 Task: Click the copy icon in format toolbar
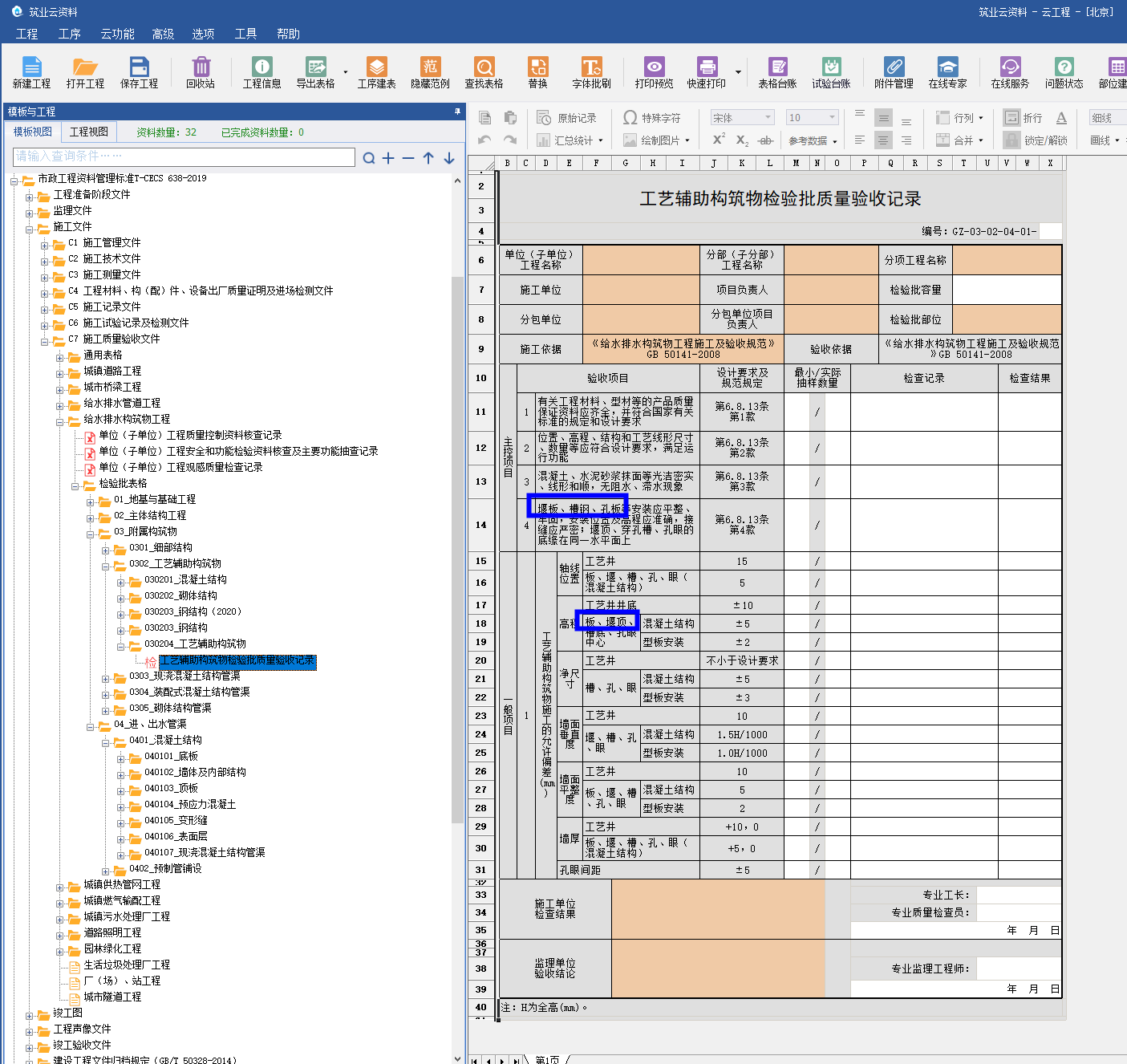(x=484, y=118)
